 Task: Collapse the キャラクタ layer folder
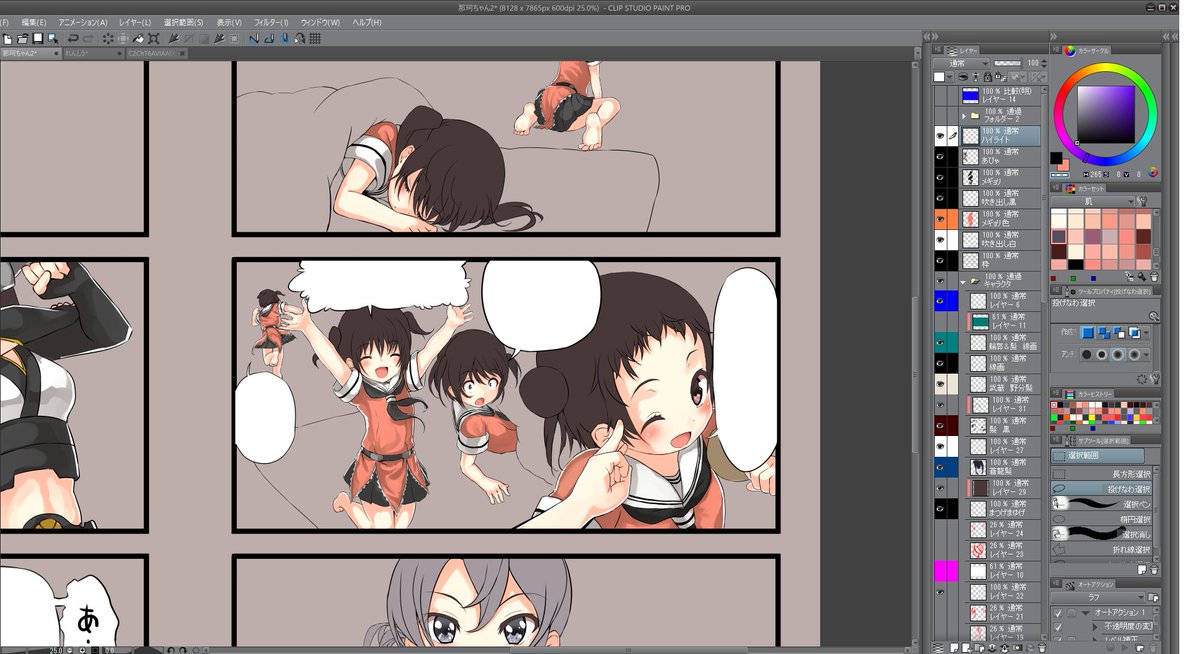tap(962, 282)
